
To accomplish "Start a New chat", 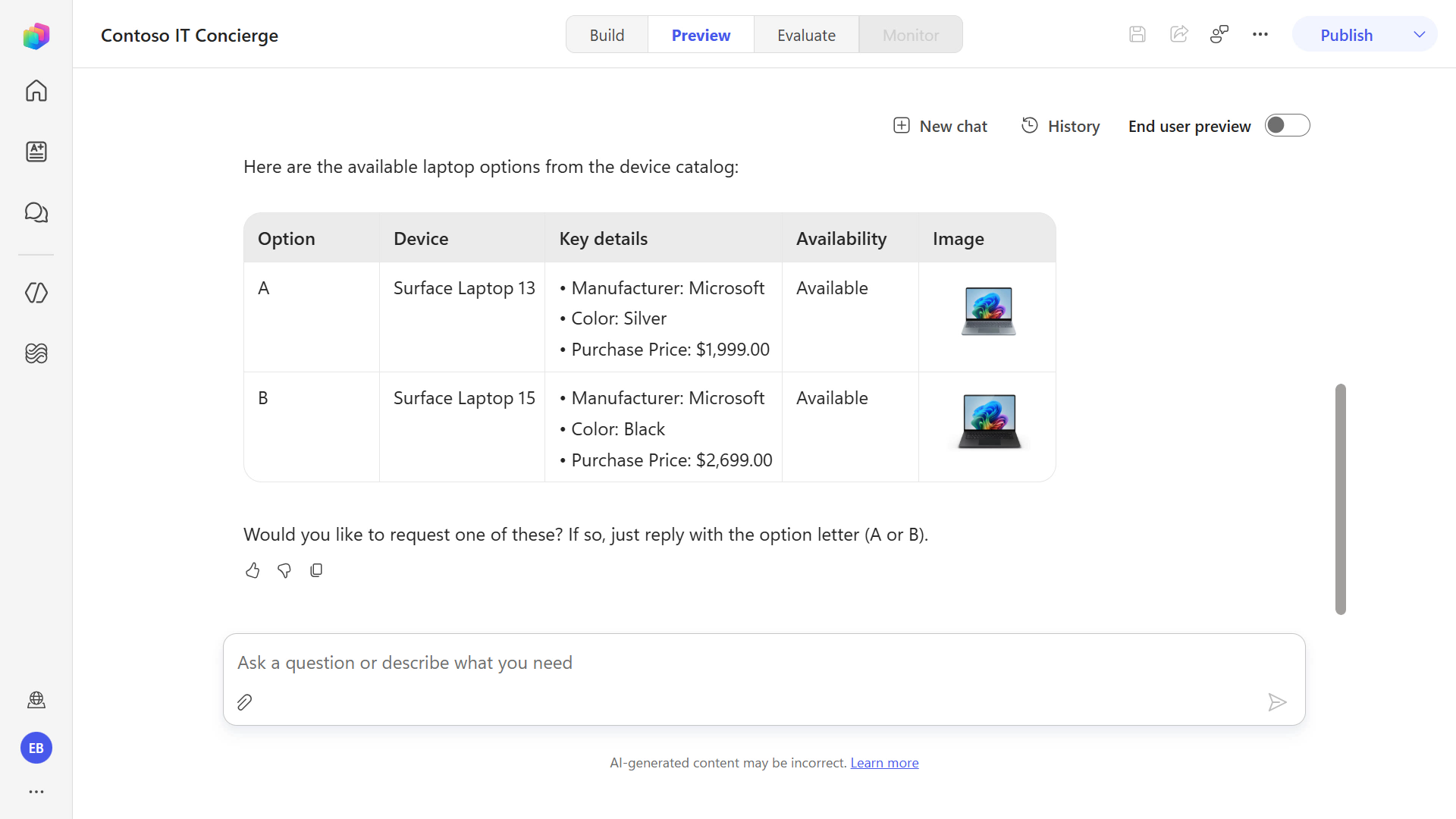I will click(940, 126).
